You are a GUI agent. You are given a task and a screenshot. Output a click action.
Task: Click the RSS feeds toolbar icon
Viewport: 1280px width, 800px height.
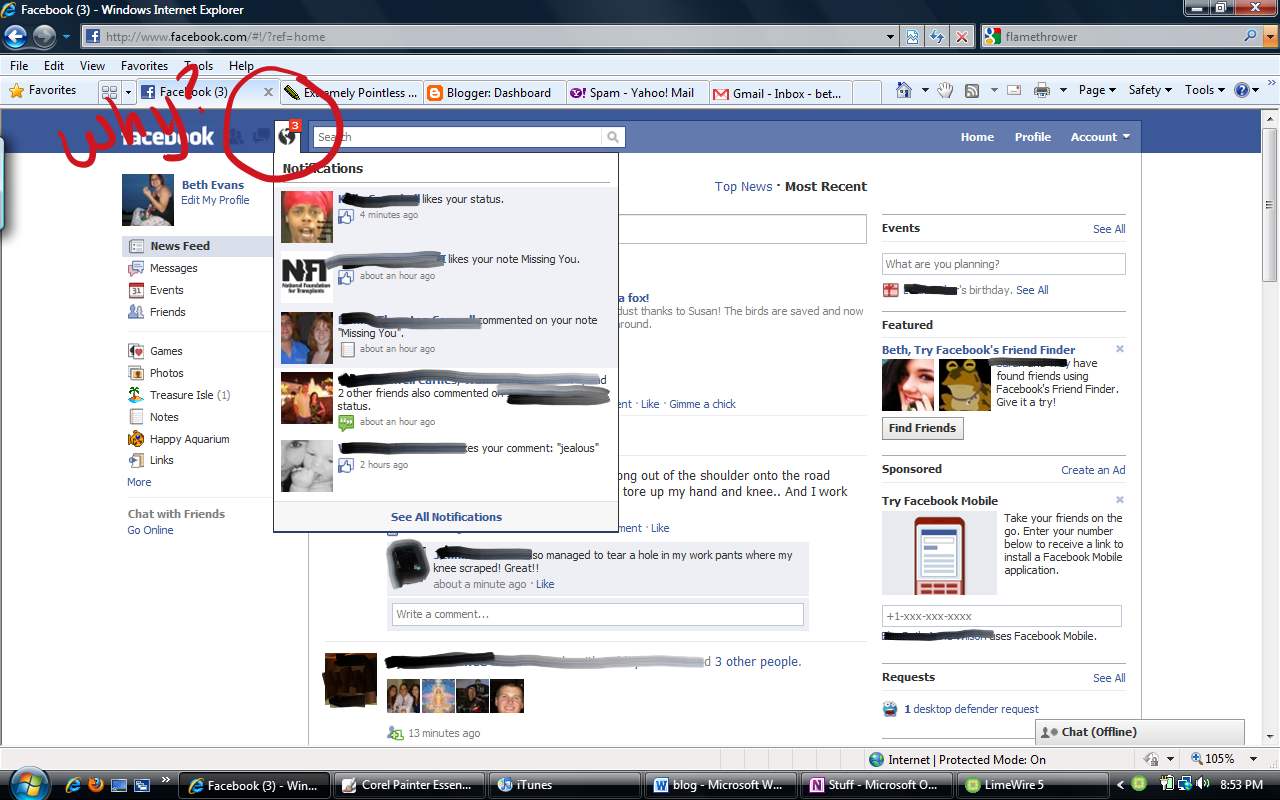click(x=972, y=90)
